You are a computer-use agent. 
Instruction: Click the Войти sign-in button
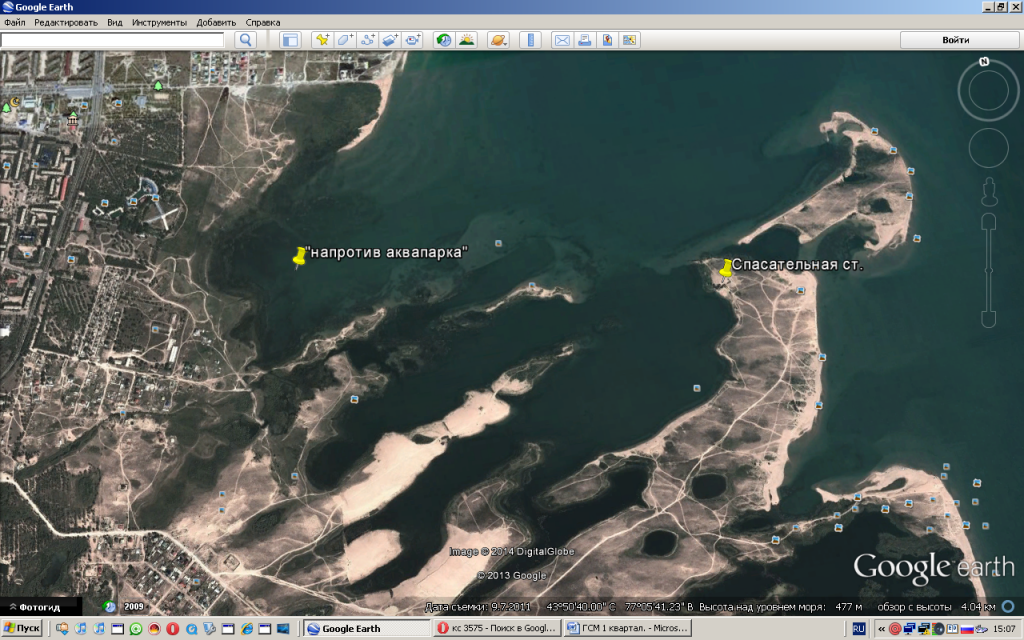click(x=955, y=40)
